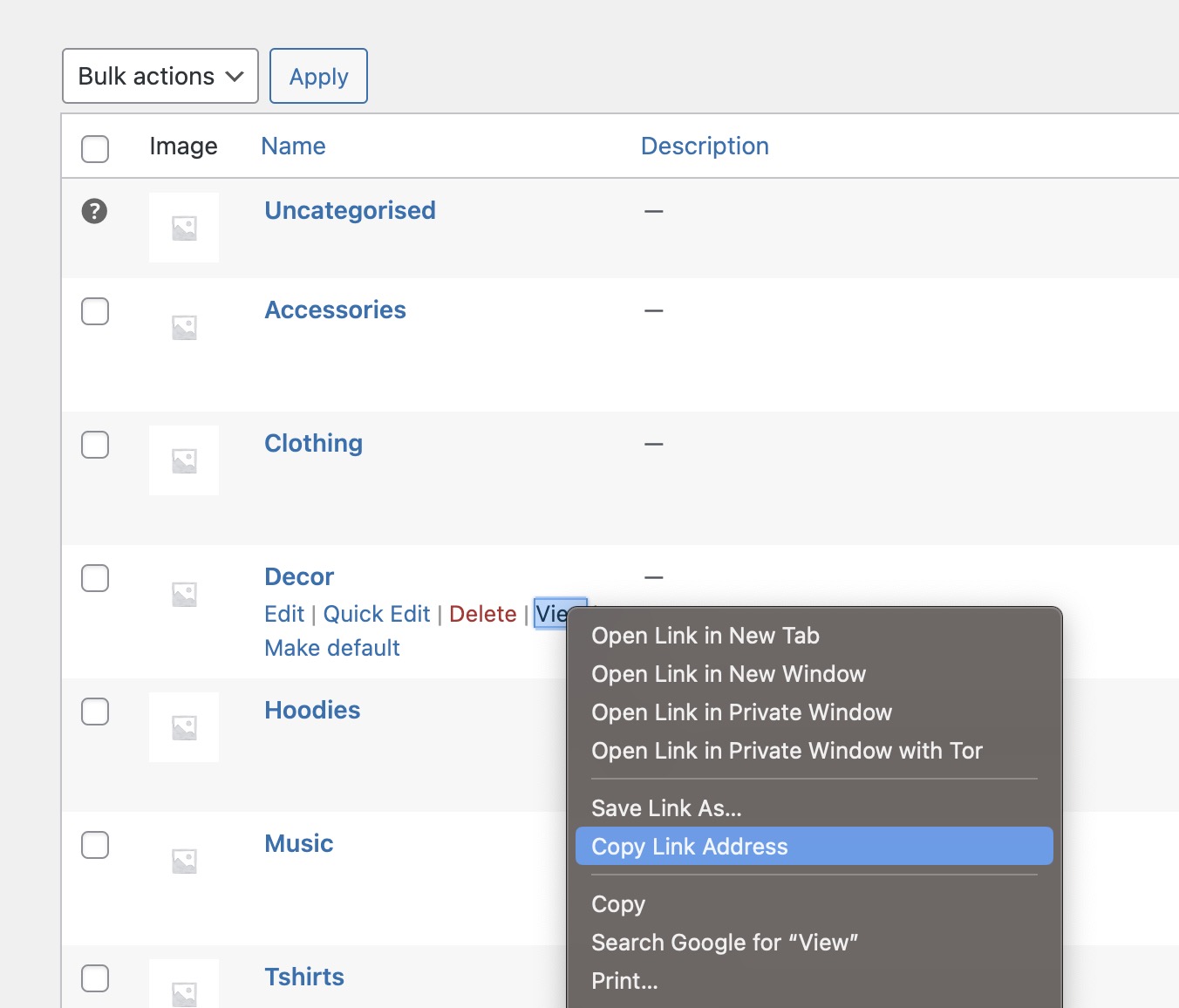Open the Bulk actions dropdown
Screen dimensions: 1179x1008
160,76
